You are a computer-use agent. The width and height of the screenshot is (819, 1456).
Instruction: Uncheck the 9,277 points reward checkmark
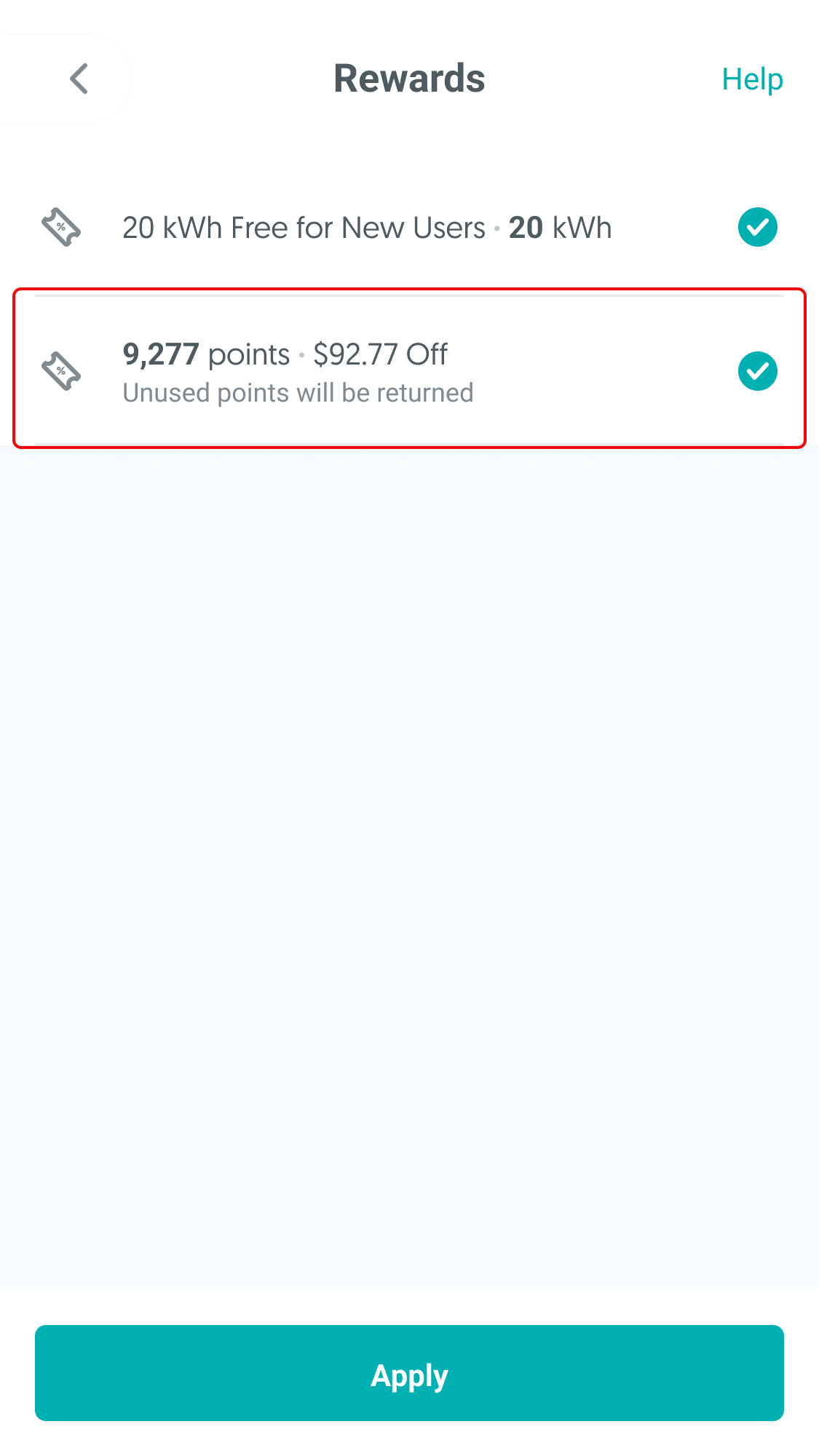[757, 371]
